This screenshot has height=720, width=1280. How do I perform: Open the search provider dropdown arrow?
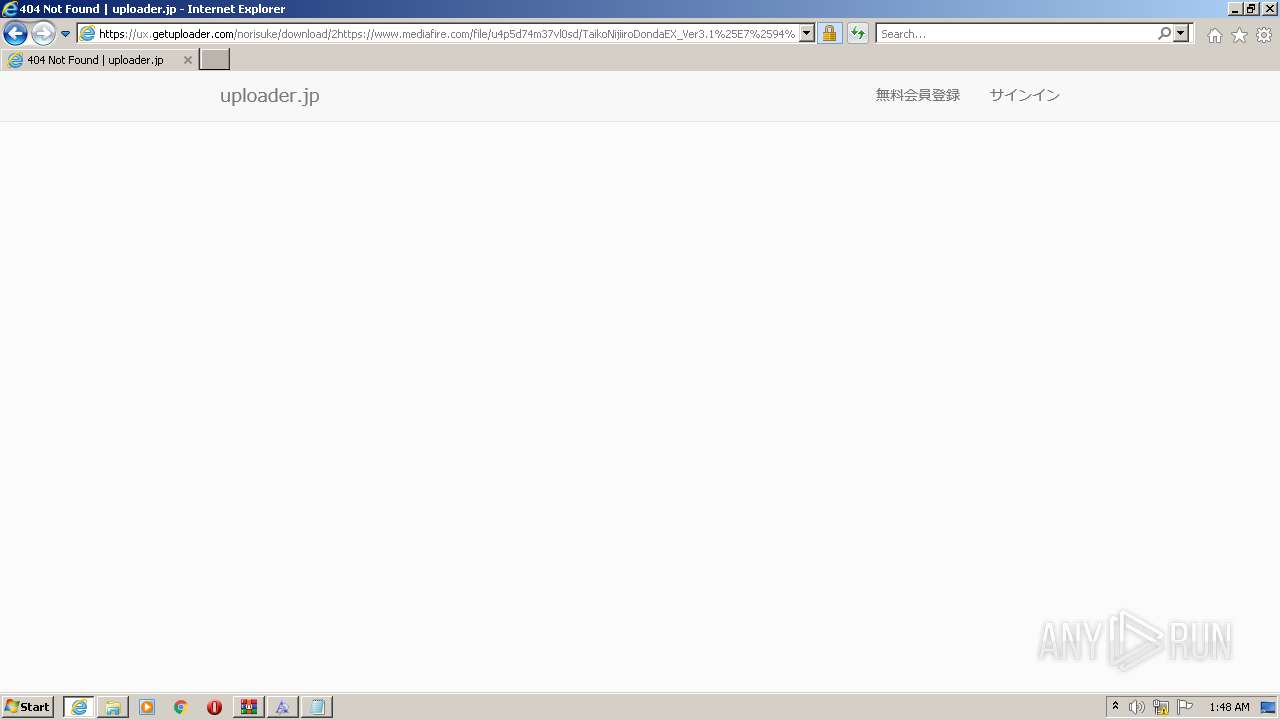[1181, 34]
